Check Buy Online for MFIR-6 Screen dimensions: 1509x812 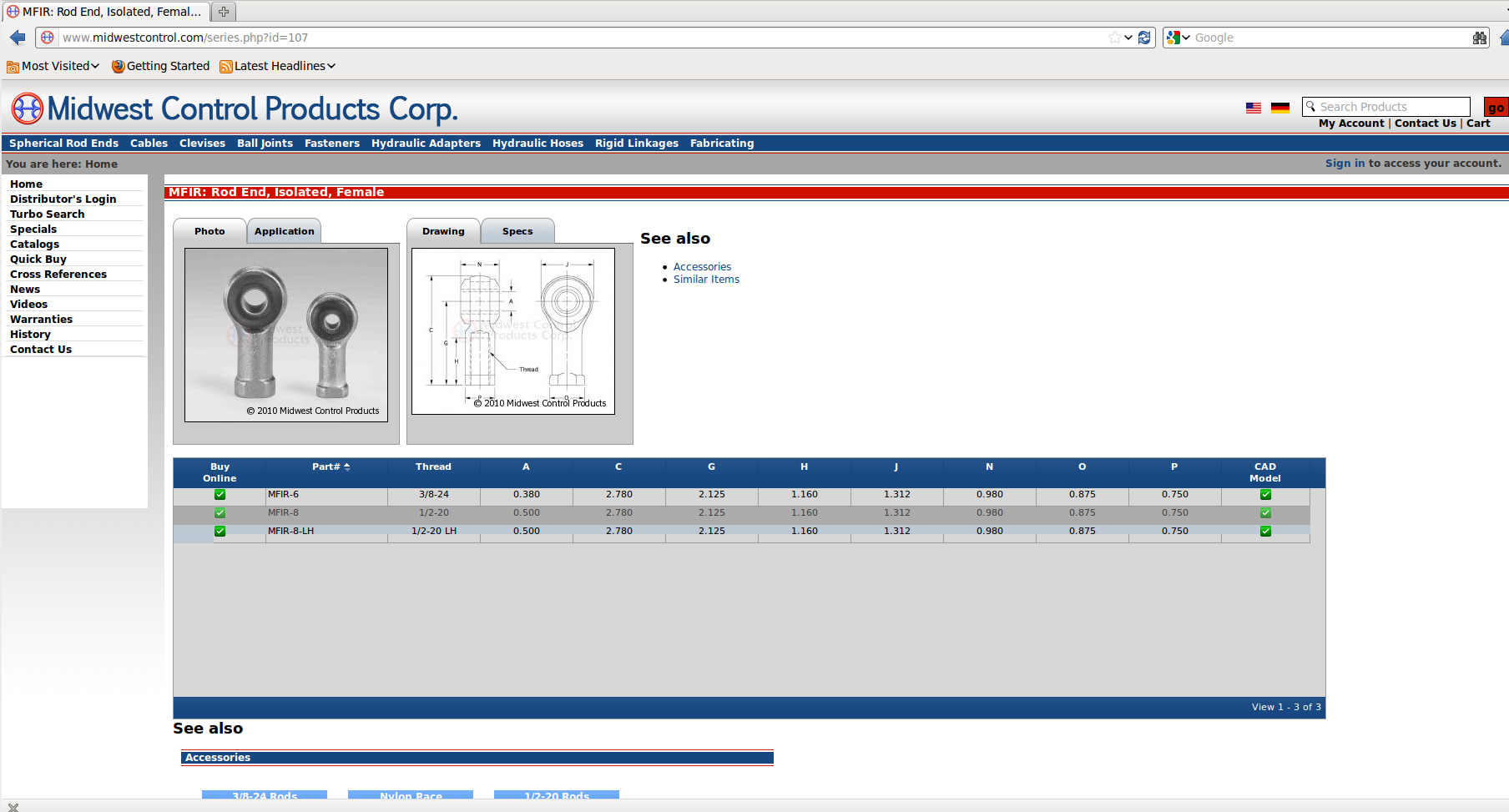[x=220, y=495]
